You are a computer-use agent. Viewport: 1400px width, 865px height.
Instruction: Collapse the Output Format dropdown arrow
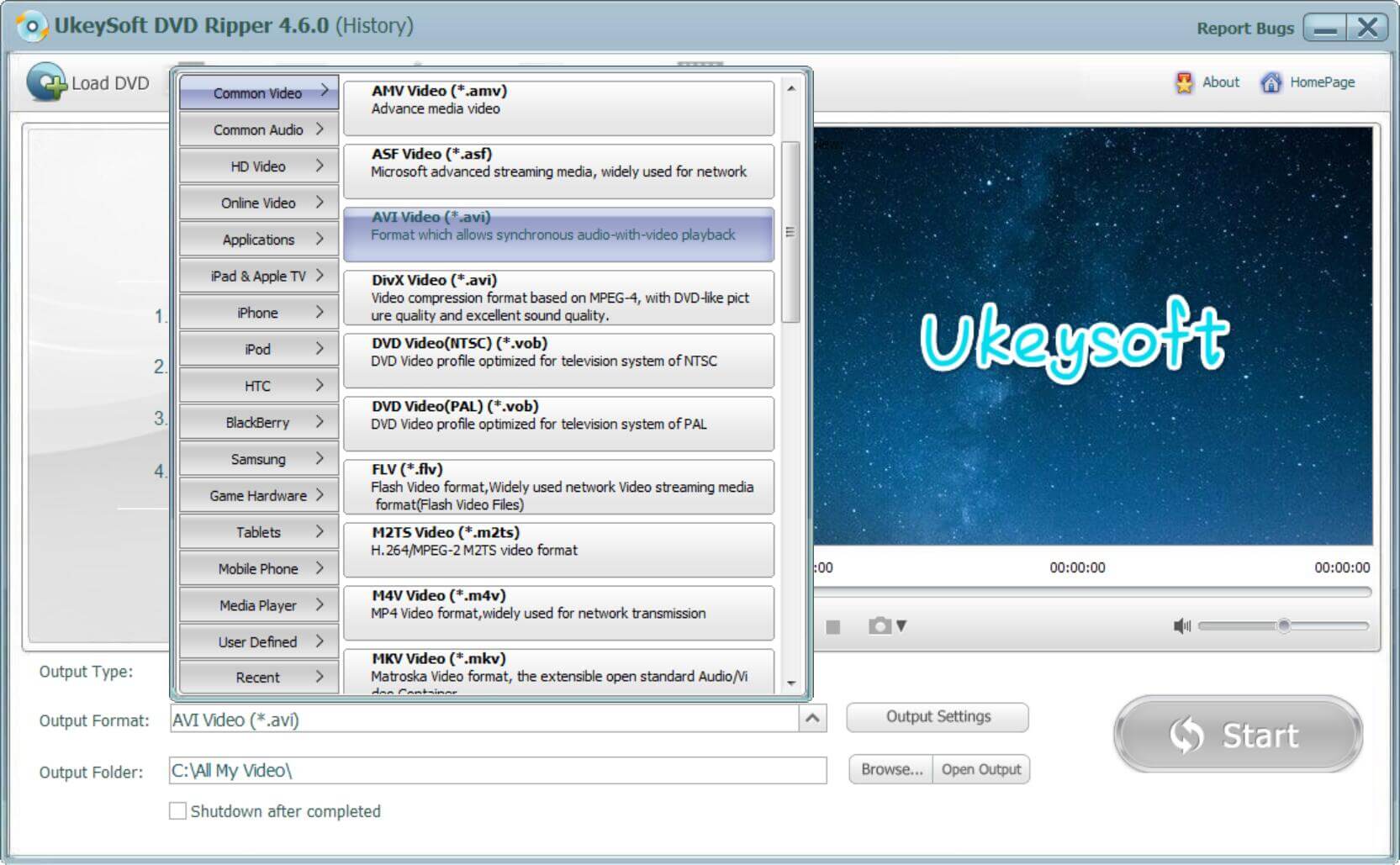(812, 719)
